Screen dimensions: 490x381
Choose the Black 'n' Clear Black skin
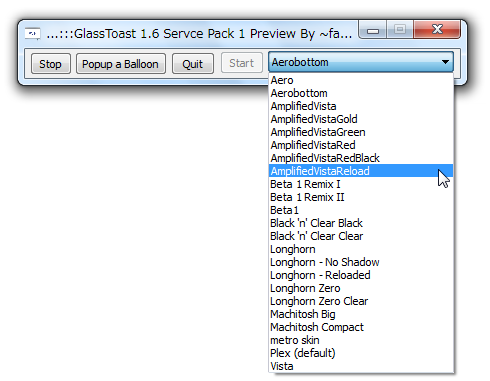(361, 223)
